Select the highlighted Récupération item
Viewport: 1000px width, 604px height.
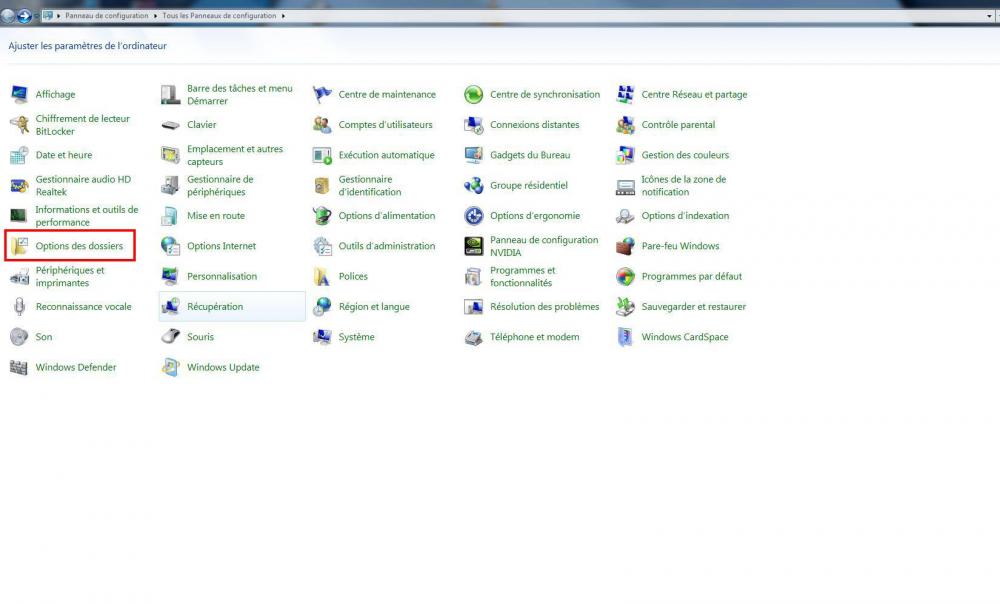pos(232,307)
